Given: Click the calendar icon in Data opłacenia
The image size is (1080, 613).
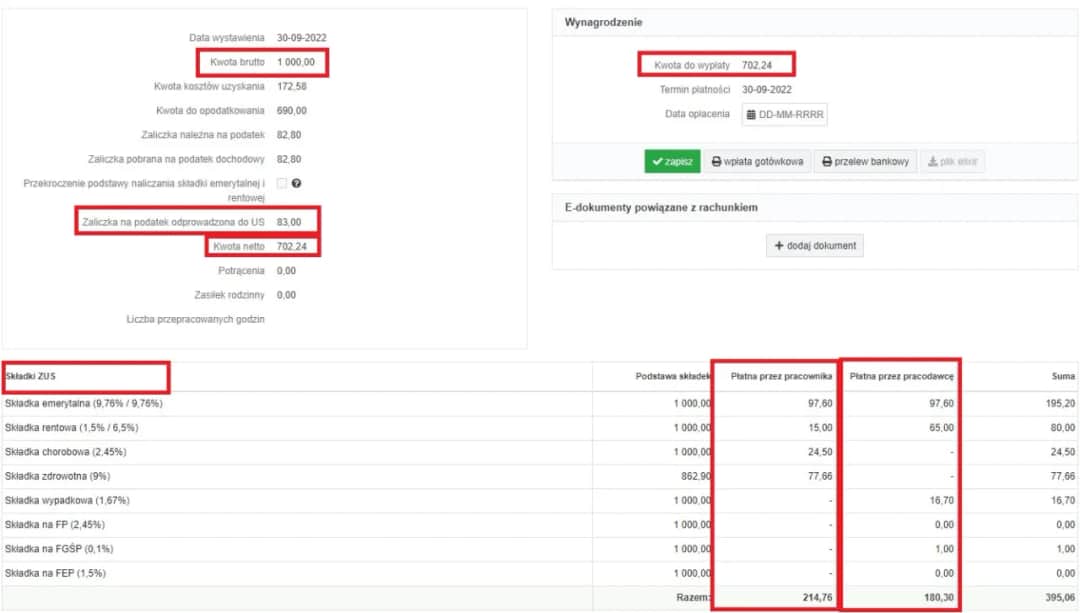Looking at the screenshot, I should [x=752, y=115].
